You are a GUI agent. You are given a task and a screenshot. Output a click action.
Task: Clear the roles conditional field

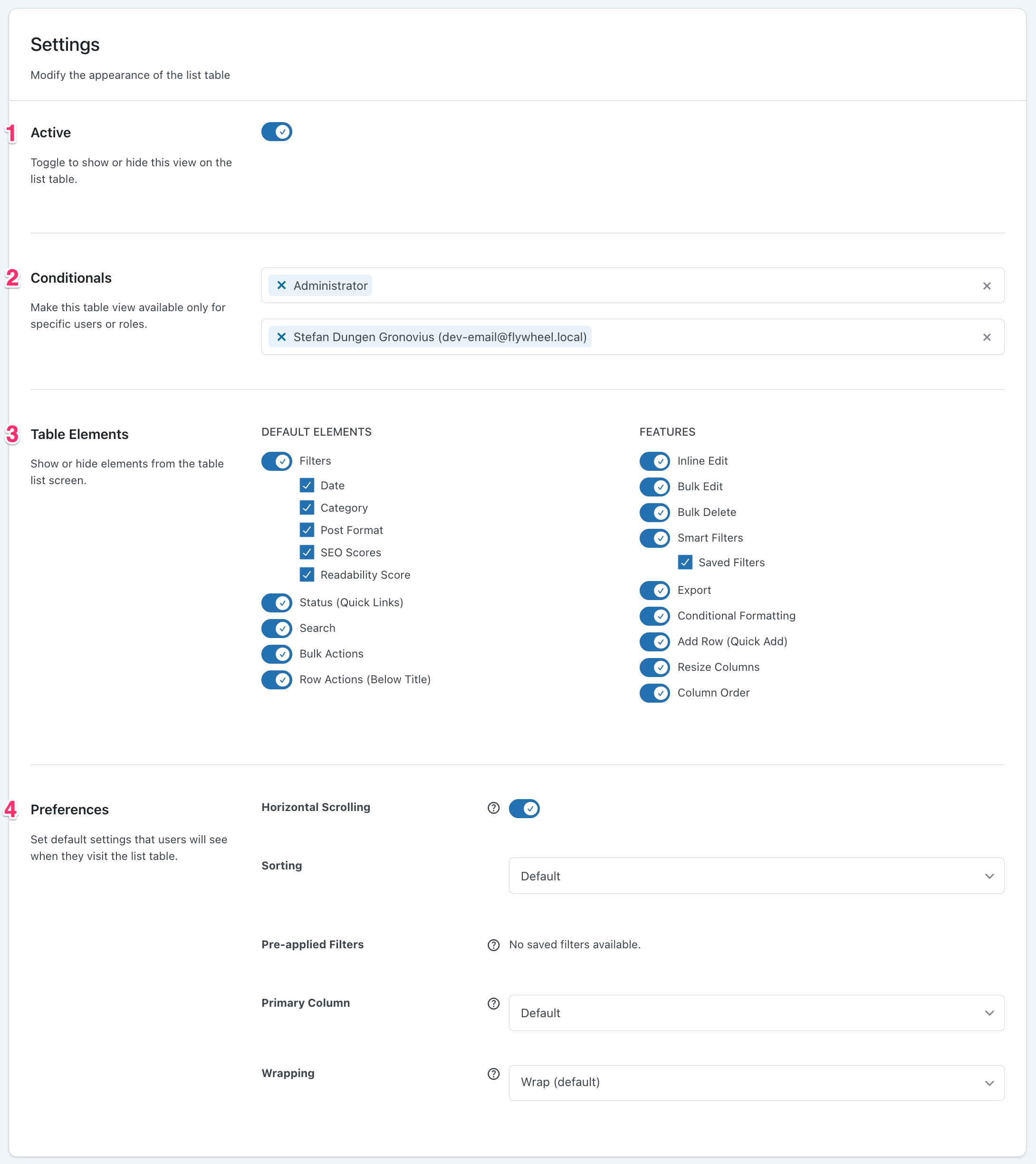point(987,286)
